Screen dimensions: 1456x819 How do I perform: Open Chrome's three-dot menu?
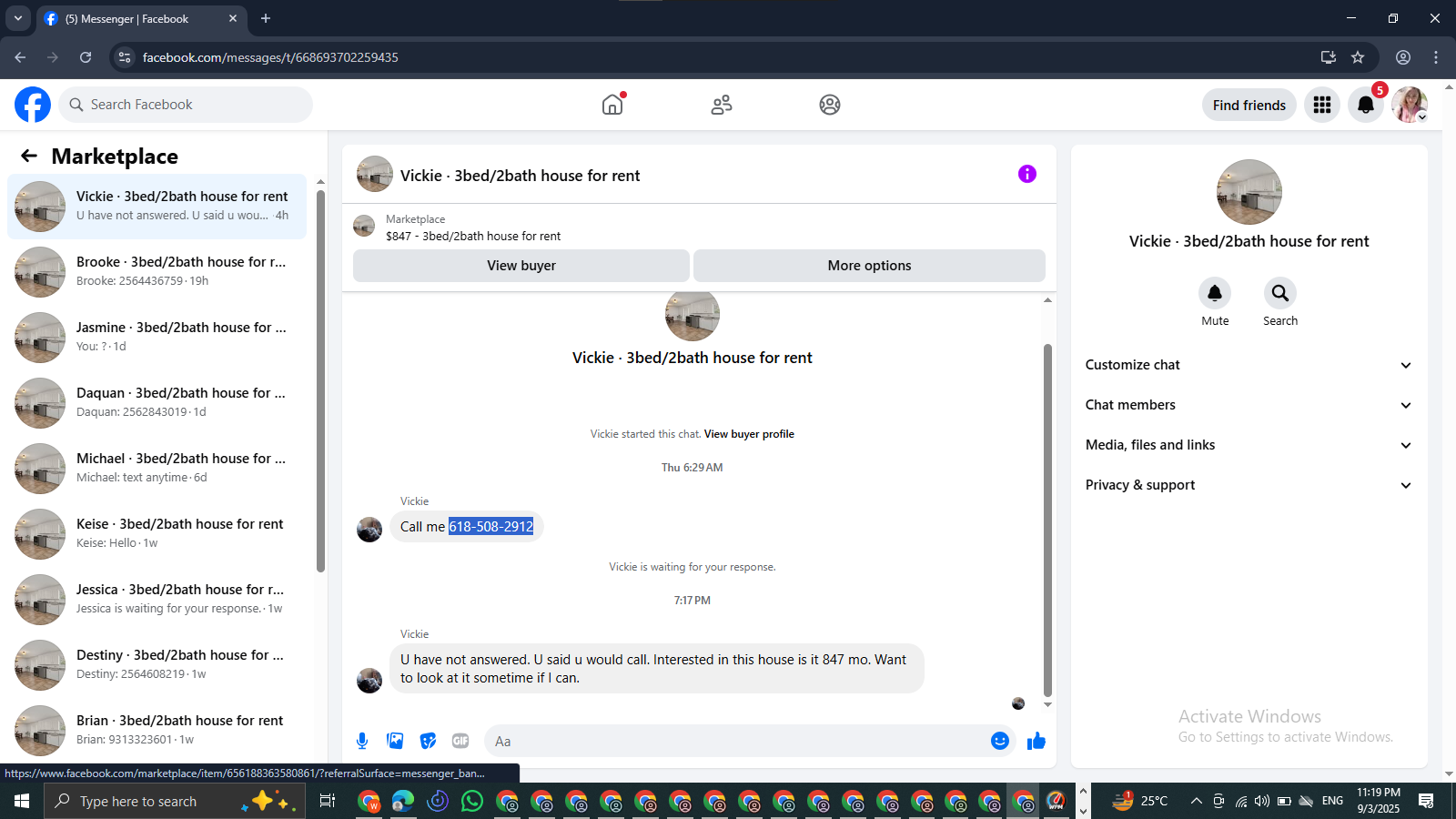(1436, 57)
